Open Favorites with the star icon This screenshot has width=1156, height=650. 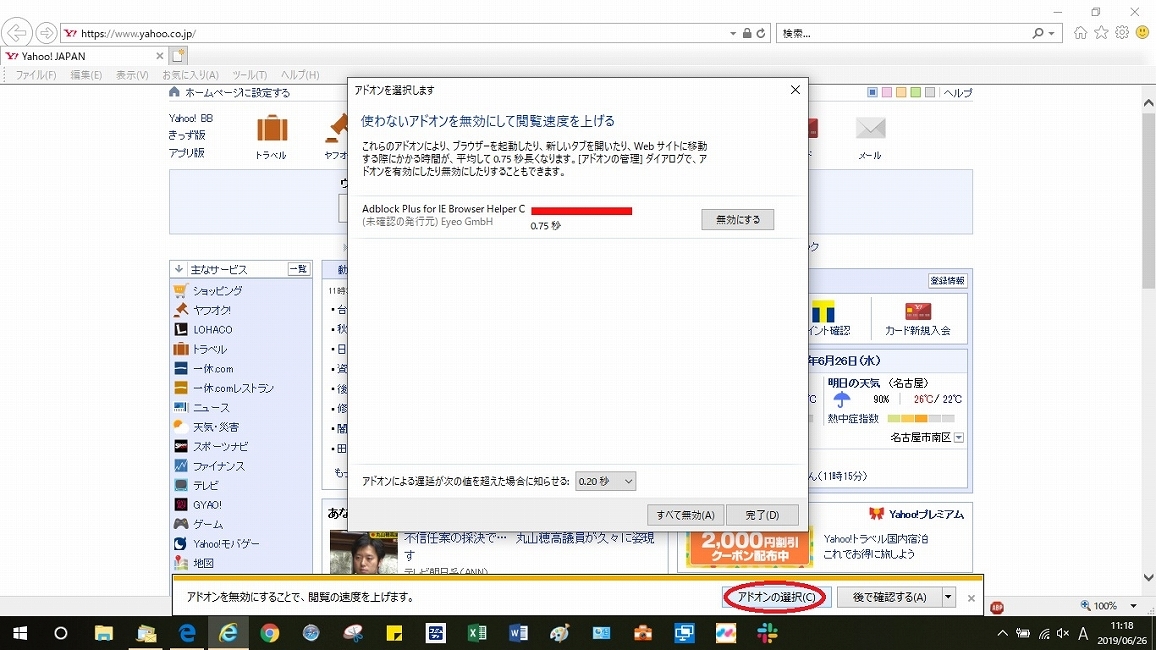coord(1101,32)
